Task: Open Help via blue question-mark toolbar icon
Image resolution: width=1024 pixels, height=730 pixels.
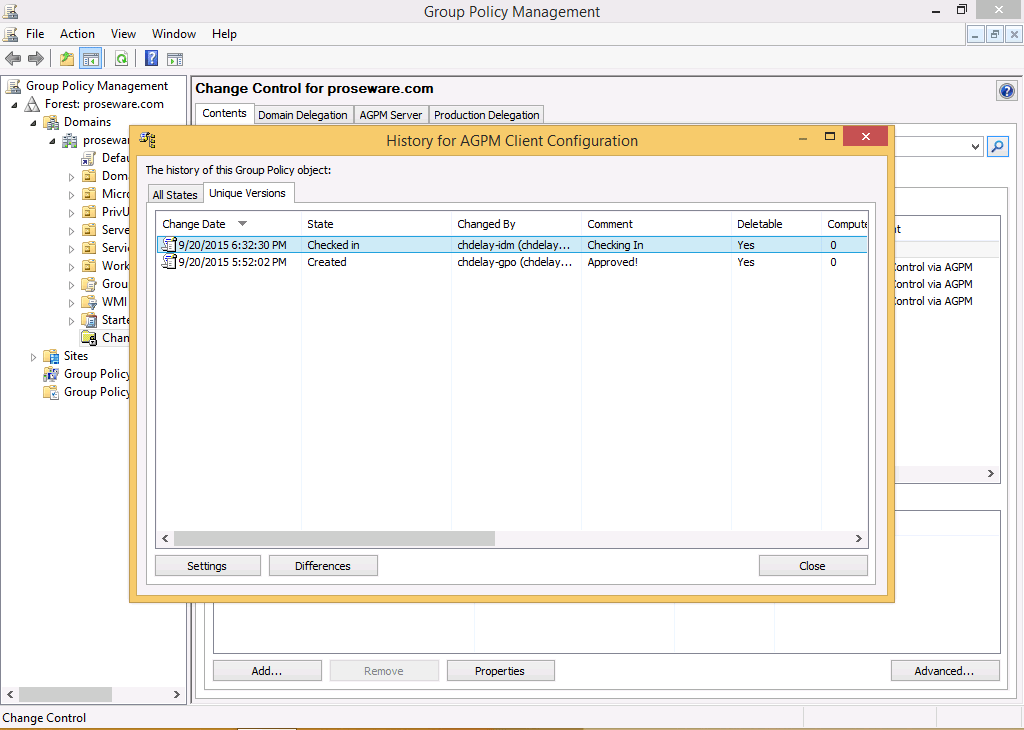Action: coord(151,59)
